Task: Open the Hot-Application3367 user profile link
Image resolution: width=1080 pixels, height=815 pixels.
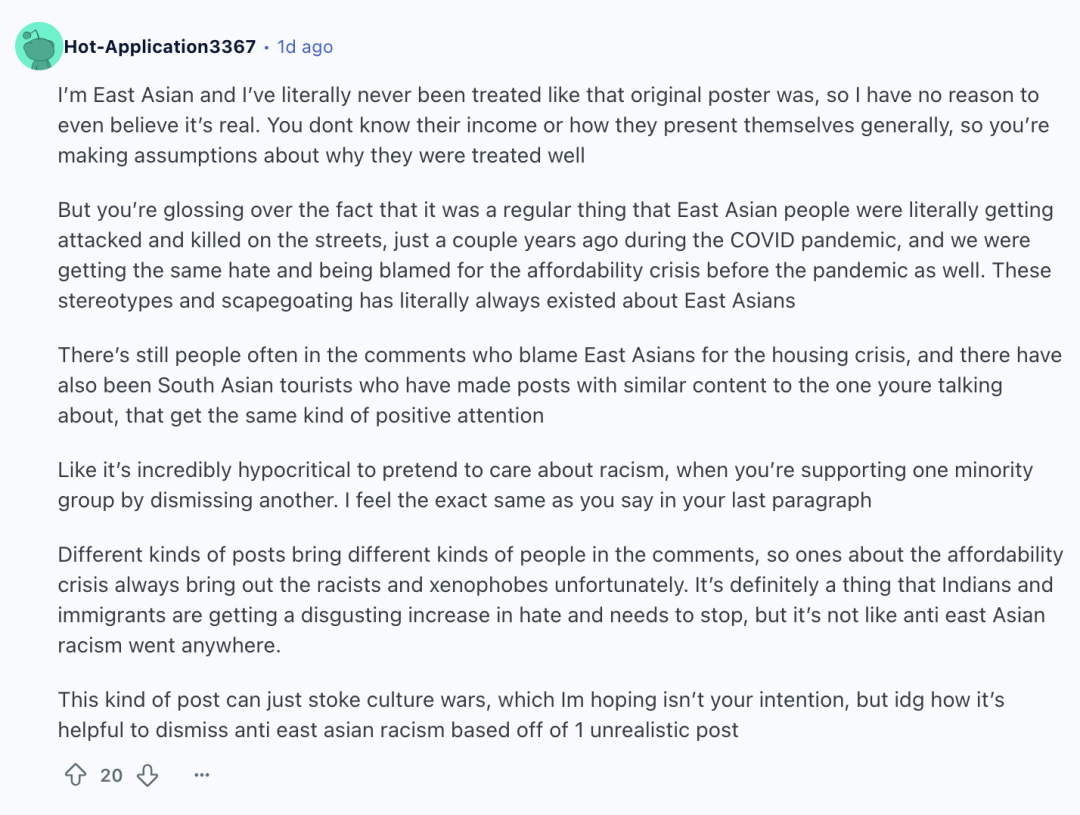Action: pyautogui.click(x=160, y=47)
